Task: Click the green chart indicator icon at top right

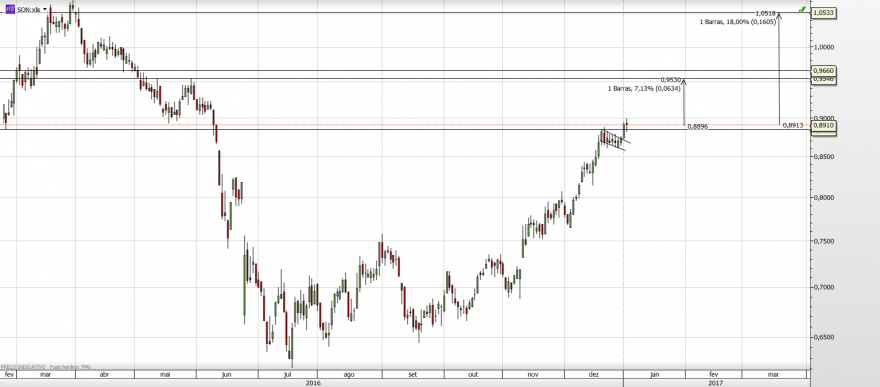Action: tap(802, 10)
